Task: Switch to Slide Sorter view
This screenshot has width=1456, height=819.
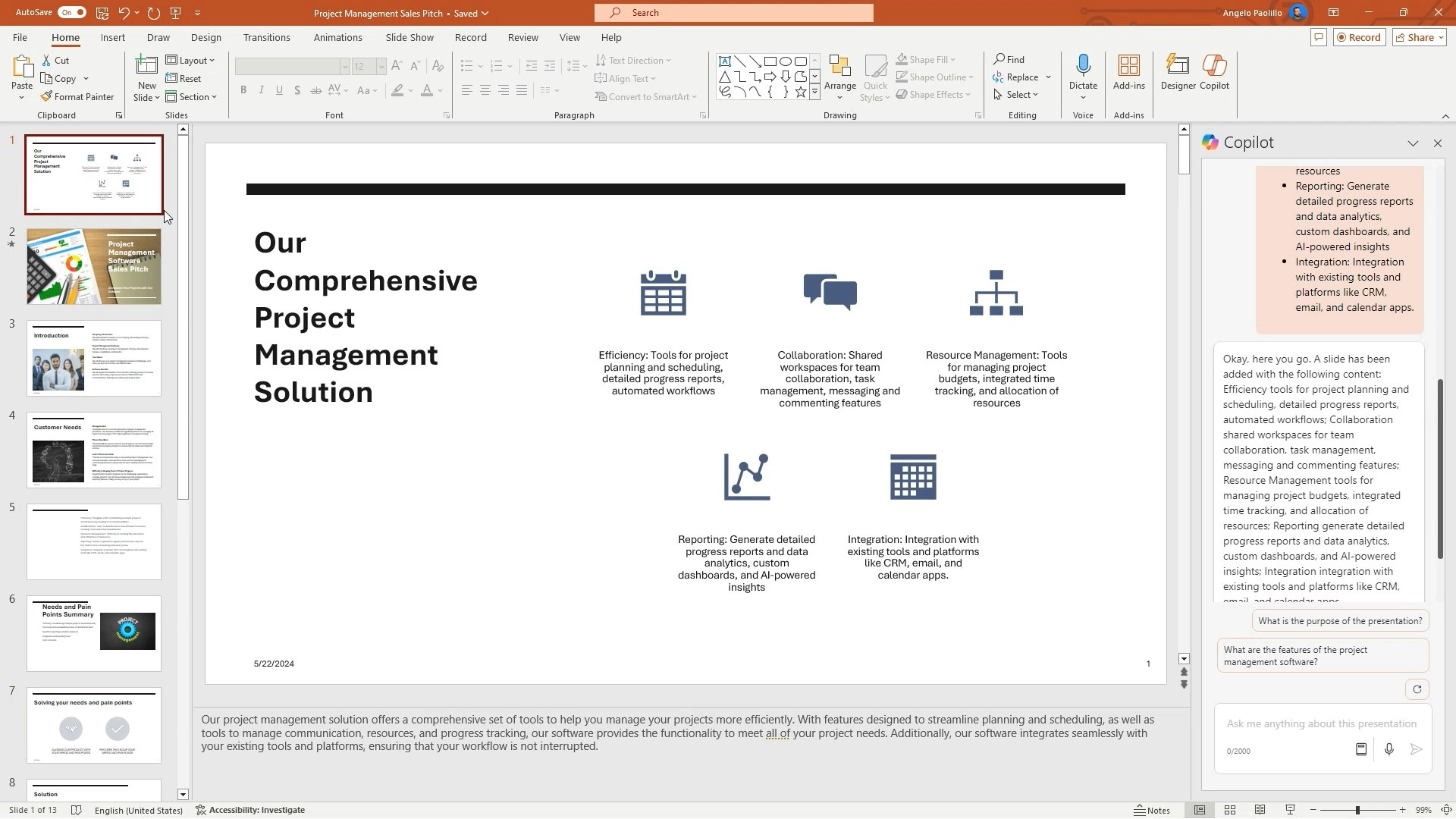Action: point(1230,810)
